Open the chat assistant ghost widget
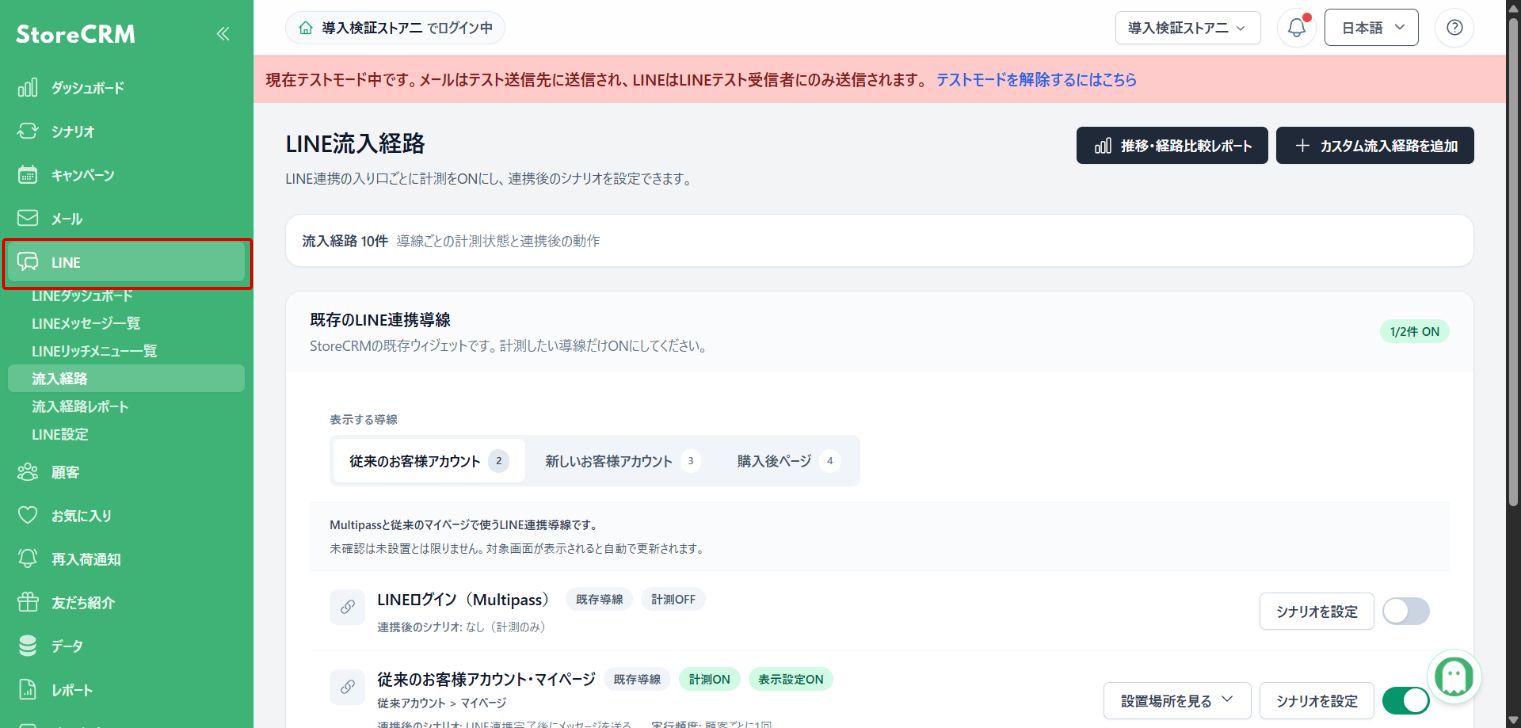 click(1454, 678)
